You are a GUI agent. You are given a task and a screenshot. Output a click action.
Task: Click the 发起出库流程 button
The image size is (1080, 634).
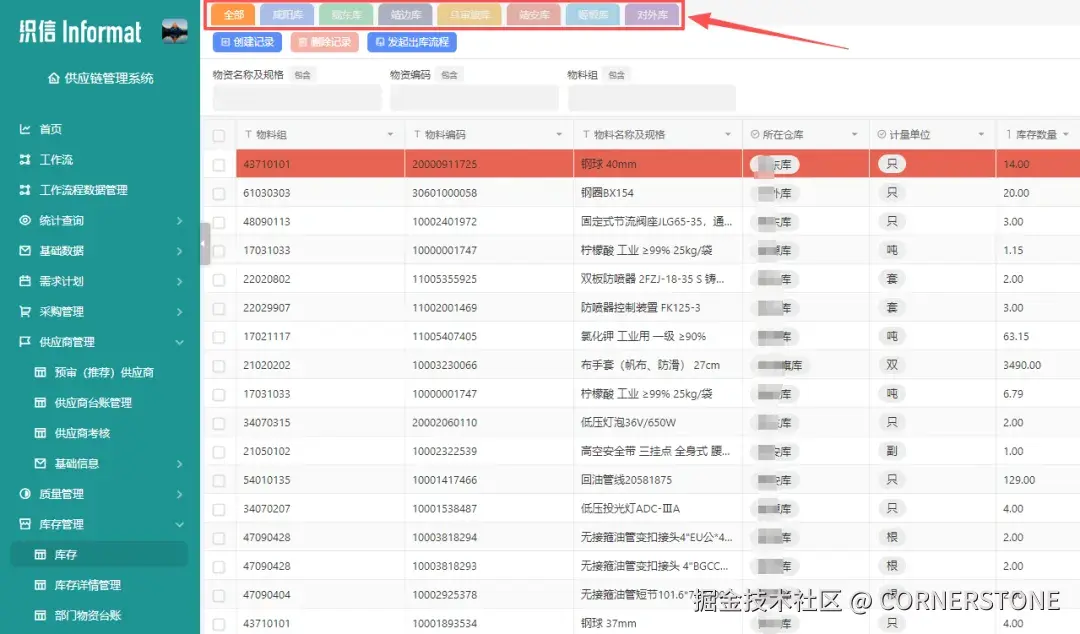click(x=412, y=42)
